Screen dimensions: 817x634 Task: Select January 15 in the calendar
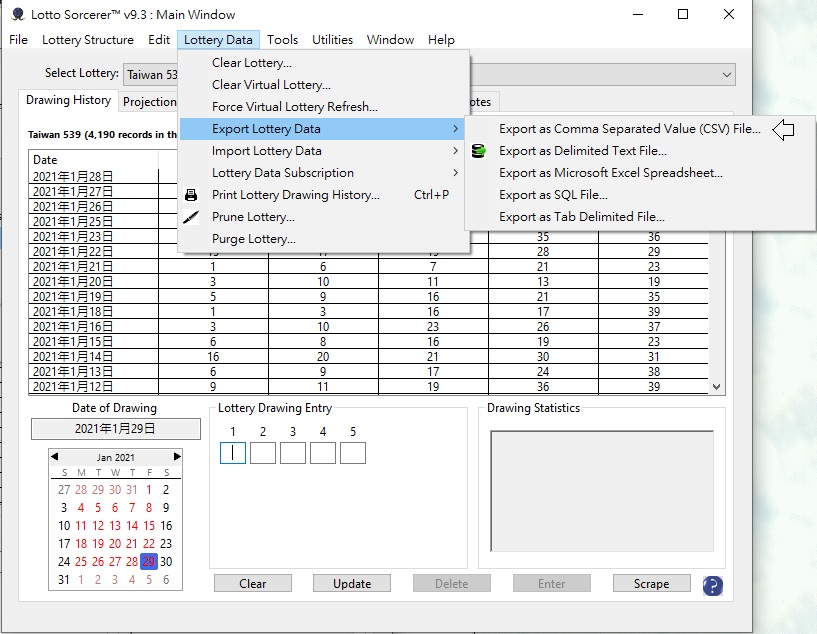click(x=149, y=526)
